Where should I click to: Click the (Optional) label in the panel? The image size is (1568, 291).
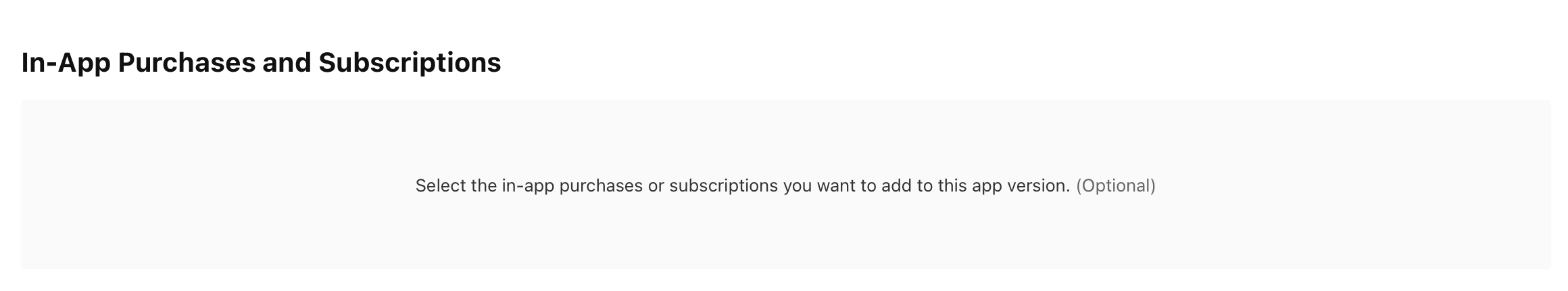(1115, 185)
